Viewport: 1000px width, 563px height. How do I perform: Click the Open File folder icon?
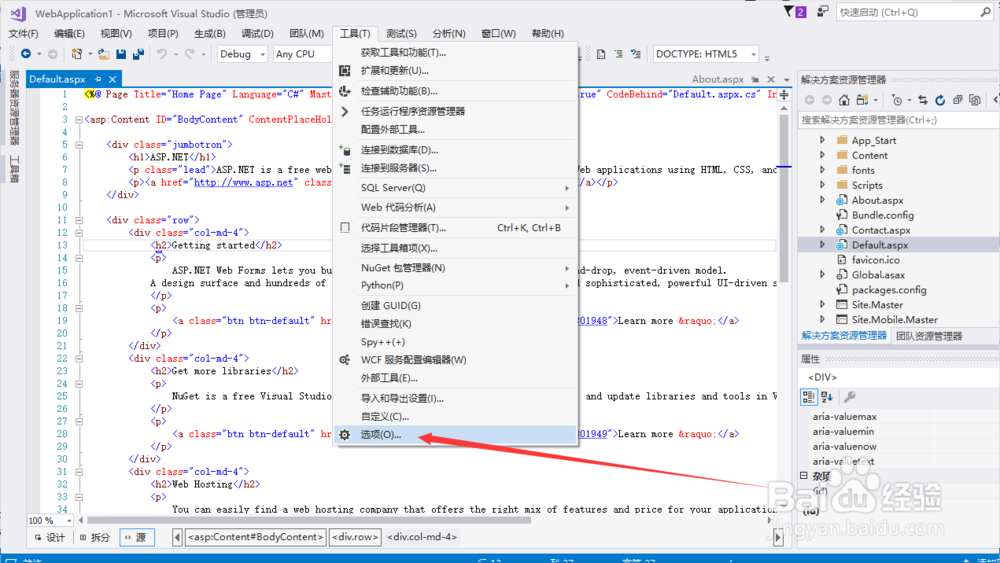(103, 54)
